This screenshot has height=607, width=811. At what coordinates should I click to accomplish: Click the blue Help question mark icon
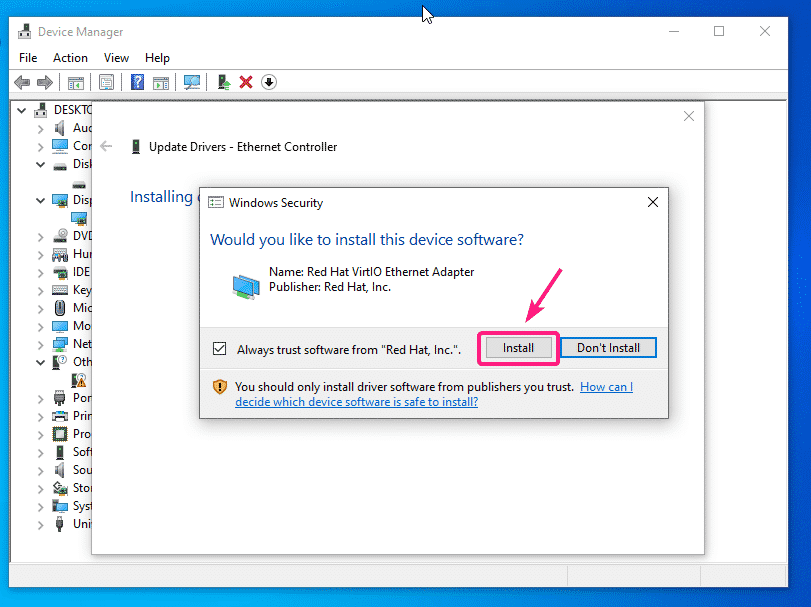[x=137, y=82]
